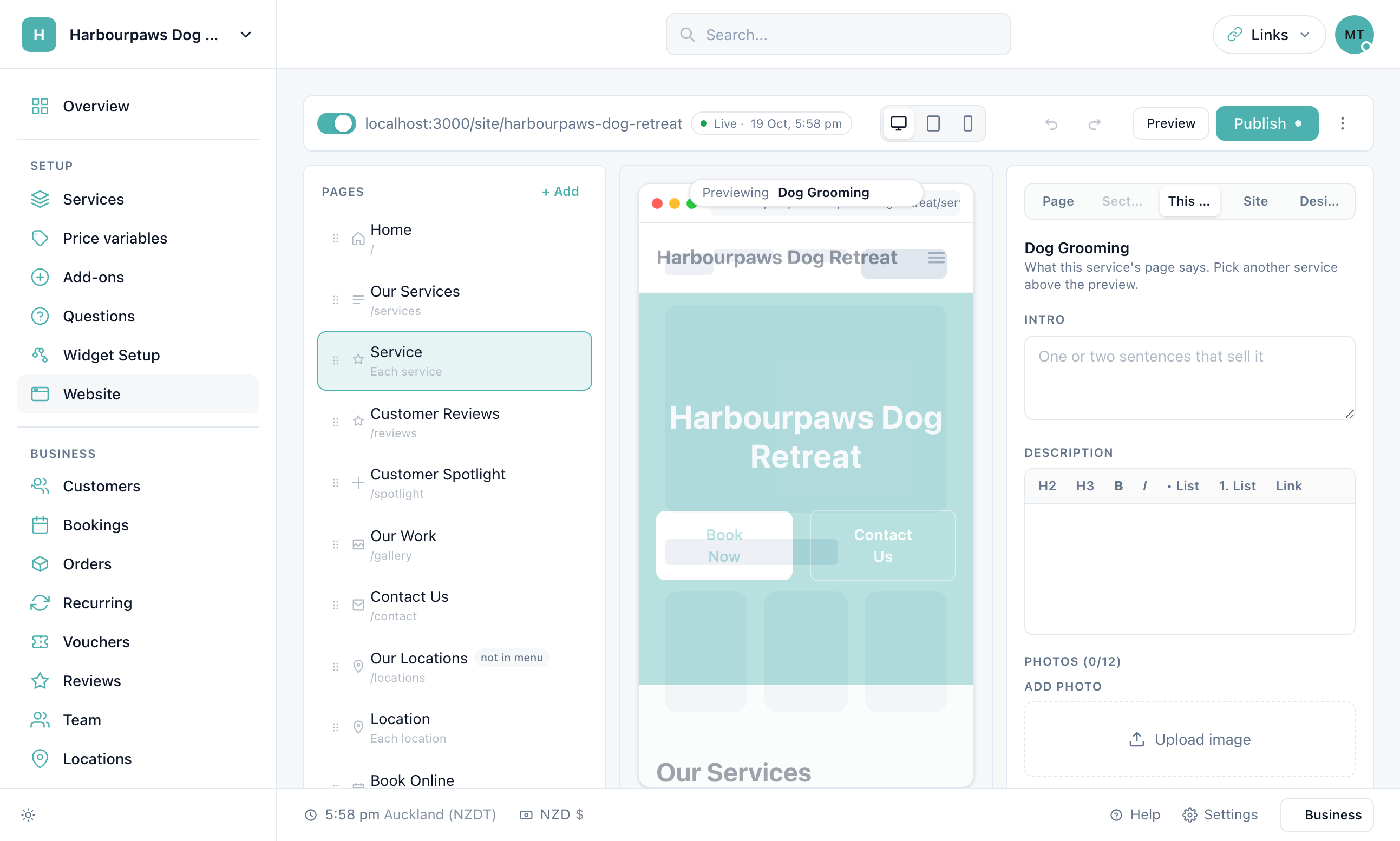The width and height of the screenshot is (1400, 841).
Task: Select Customer Reviews page row
Action: (x=455, y=423)
